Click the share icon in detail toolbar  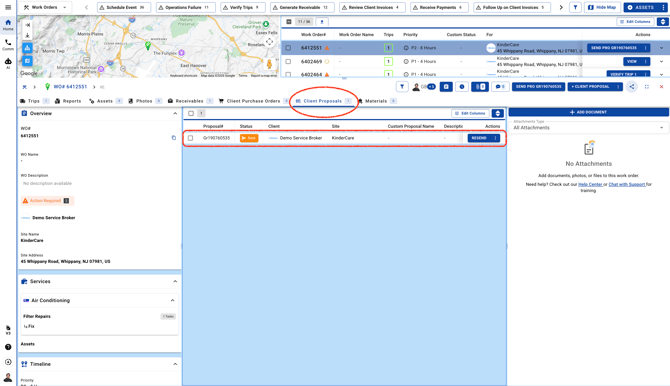(632, 87)
